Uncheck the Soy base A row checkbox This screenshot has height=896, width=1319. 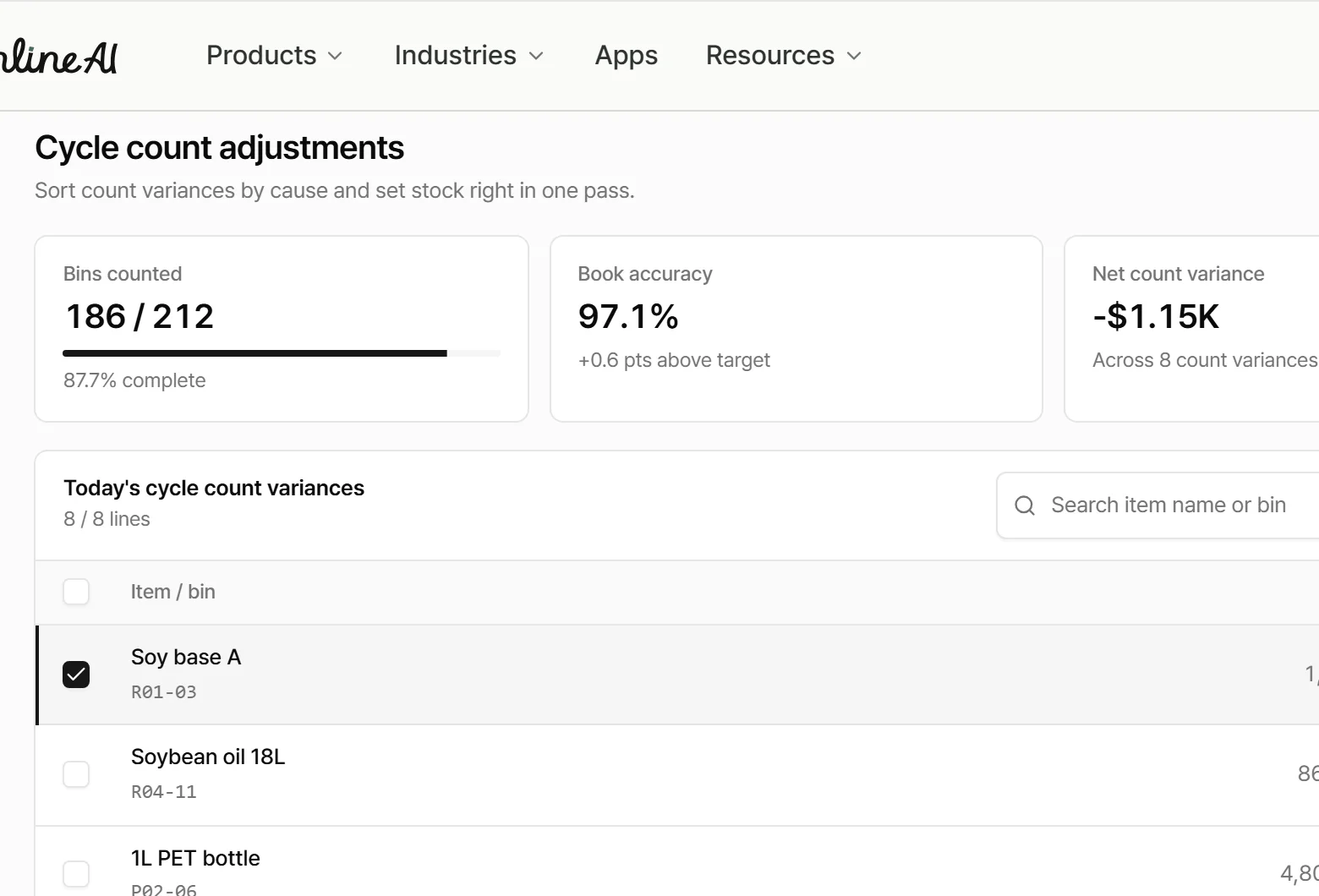pos(76,675)
